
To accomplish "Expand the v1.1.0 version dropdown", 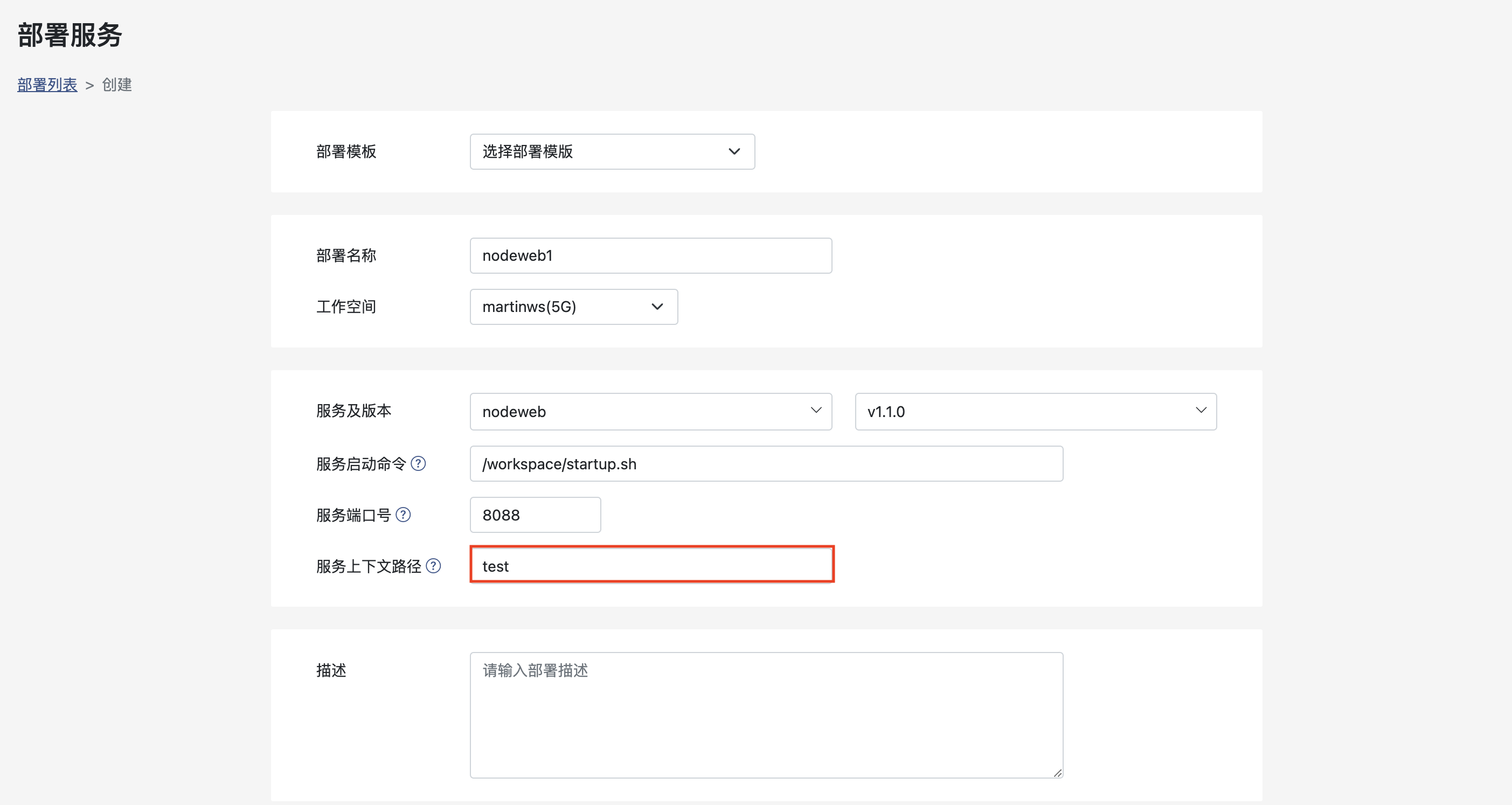I will point(1036,411).
